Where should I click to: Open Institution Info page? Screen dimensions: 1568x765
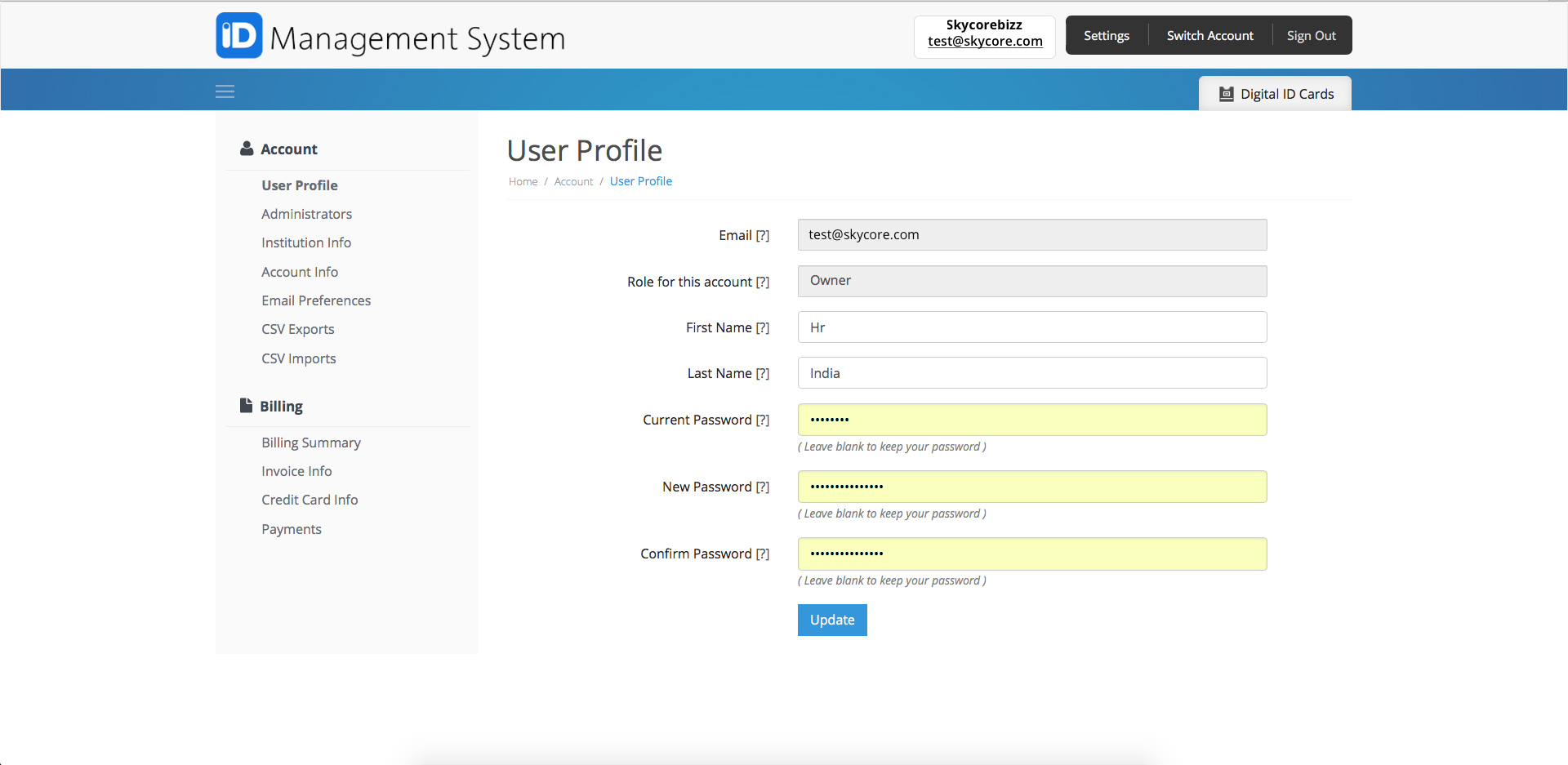pyautogui.click(x=306, y=242)
